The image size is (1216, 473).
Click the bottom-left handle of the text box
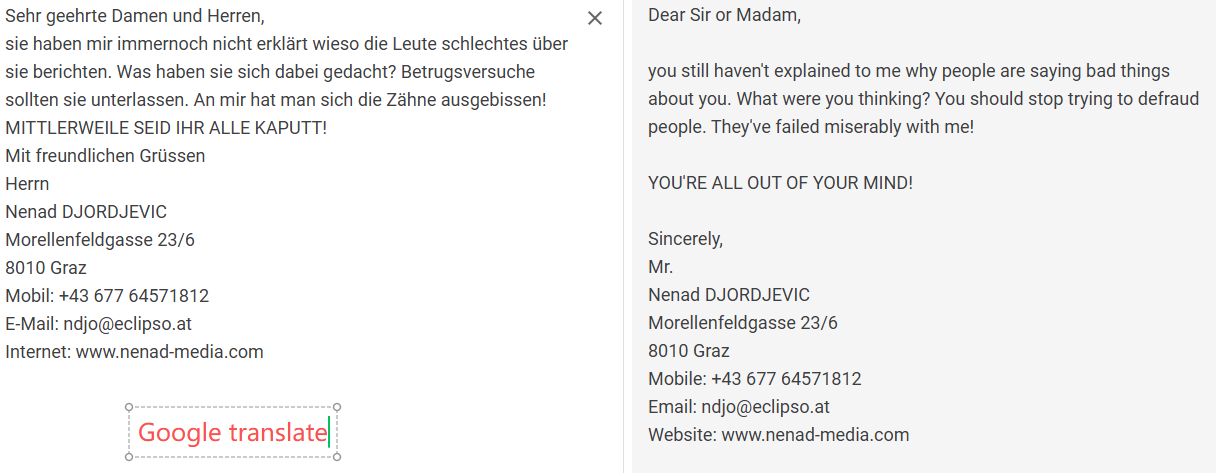coord(129,457)
